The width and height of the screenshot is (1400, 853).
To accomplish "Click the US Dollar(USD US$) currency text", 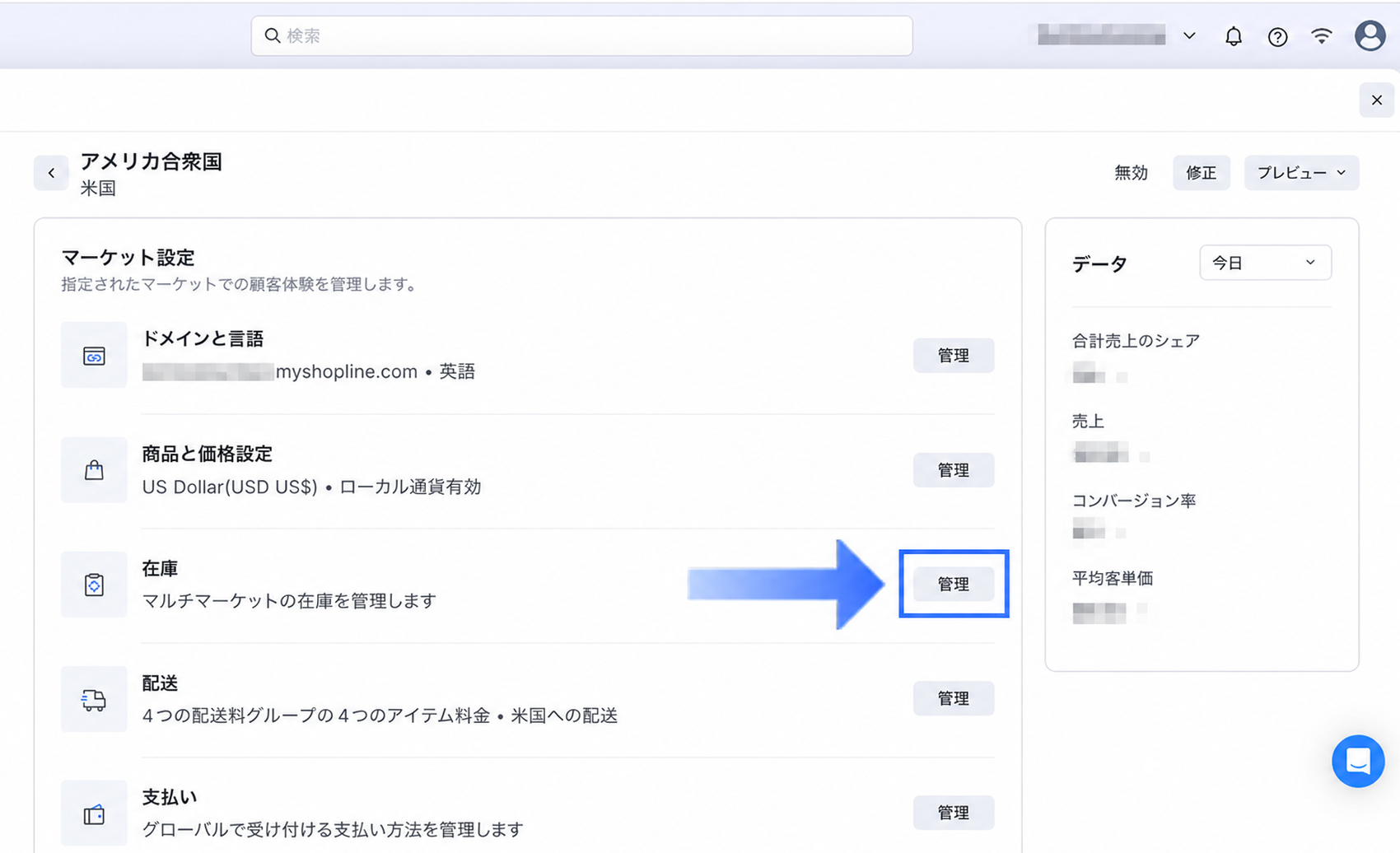I will 230,487.
